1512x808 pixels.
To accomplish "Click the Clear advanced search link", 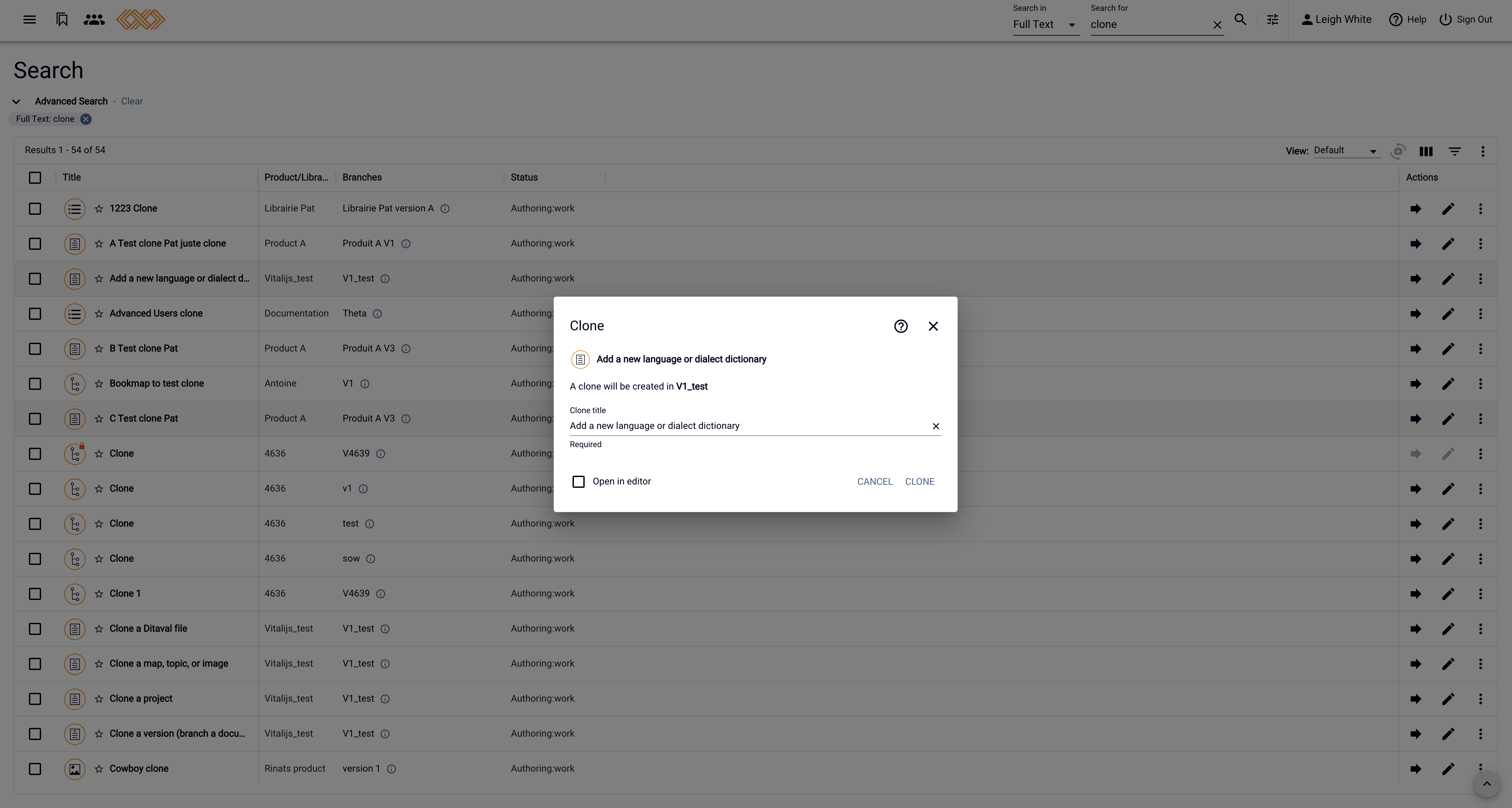I will coord(132,102).
